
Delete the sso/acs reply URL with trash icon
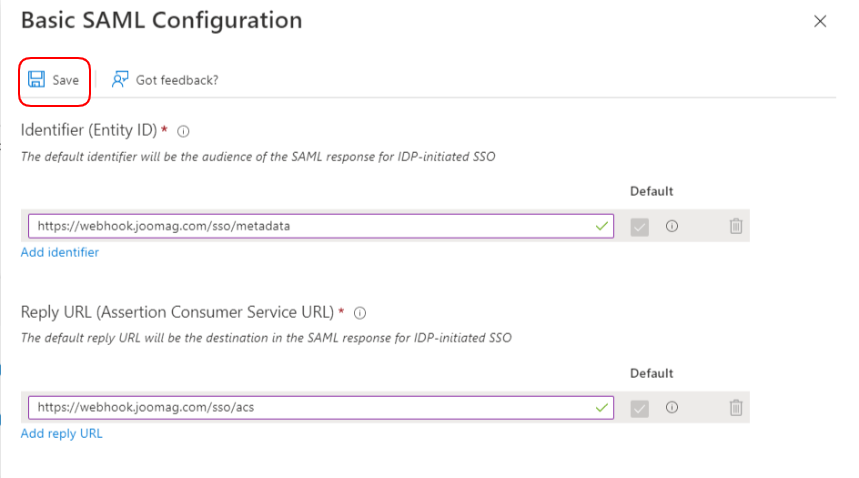tap(736, 408)
